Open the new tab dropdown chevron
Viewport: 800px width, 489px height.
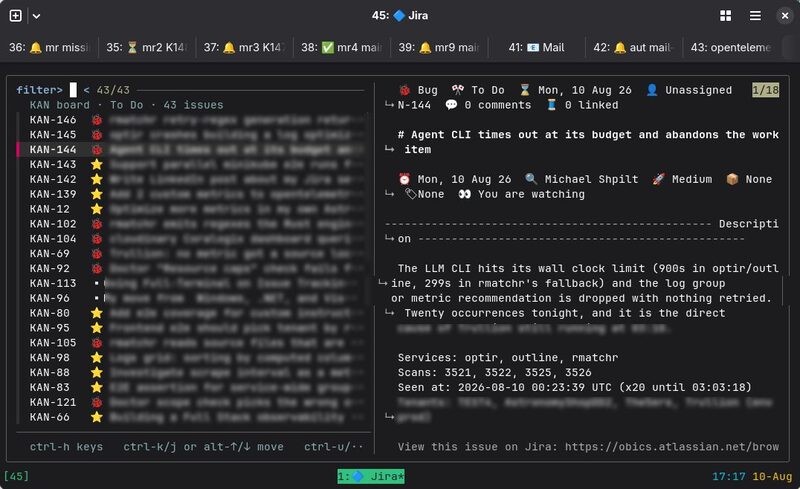tap(36, 16)
